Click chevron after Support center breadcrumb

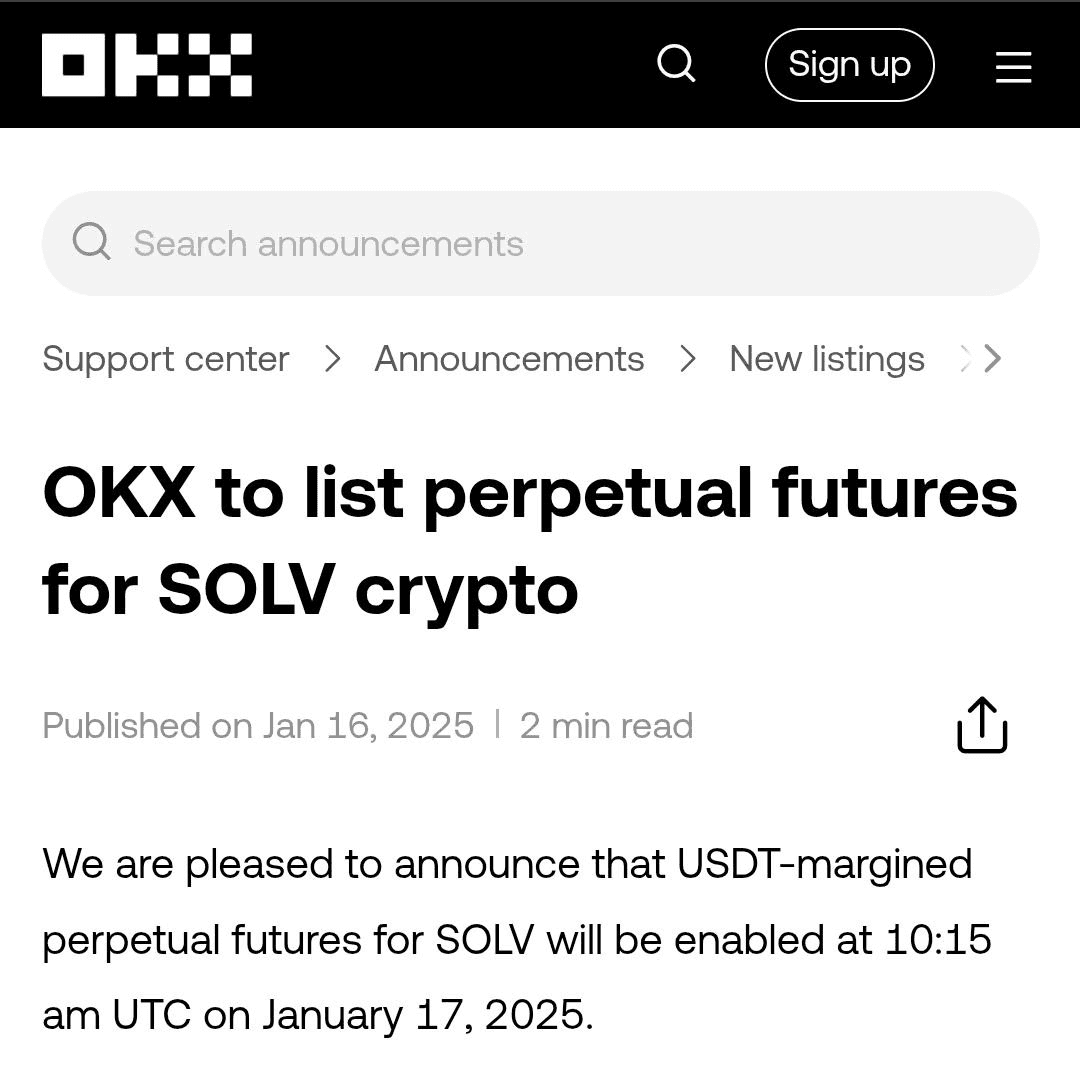tap(333, 359)
